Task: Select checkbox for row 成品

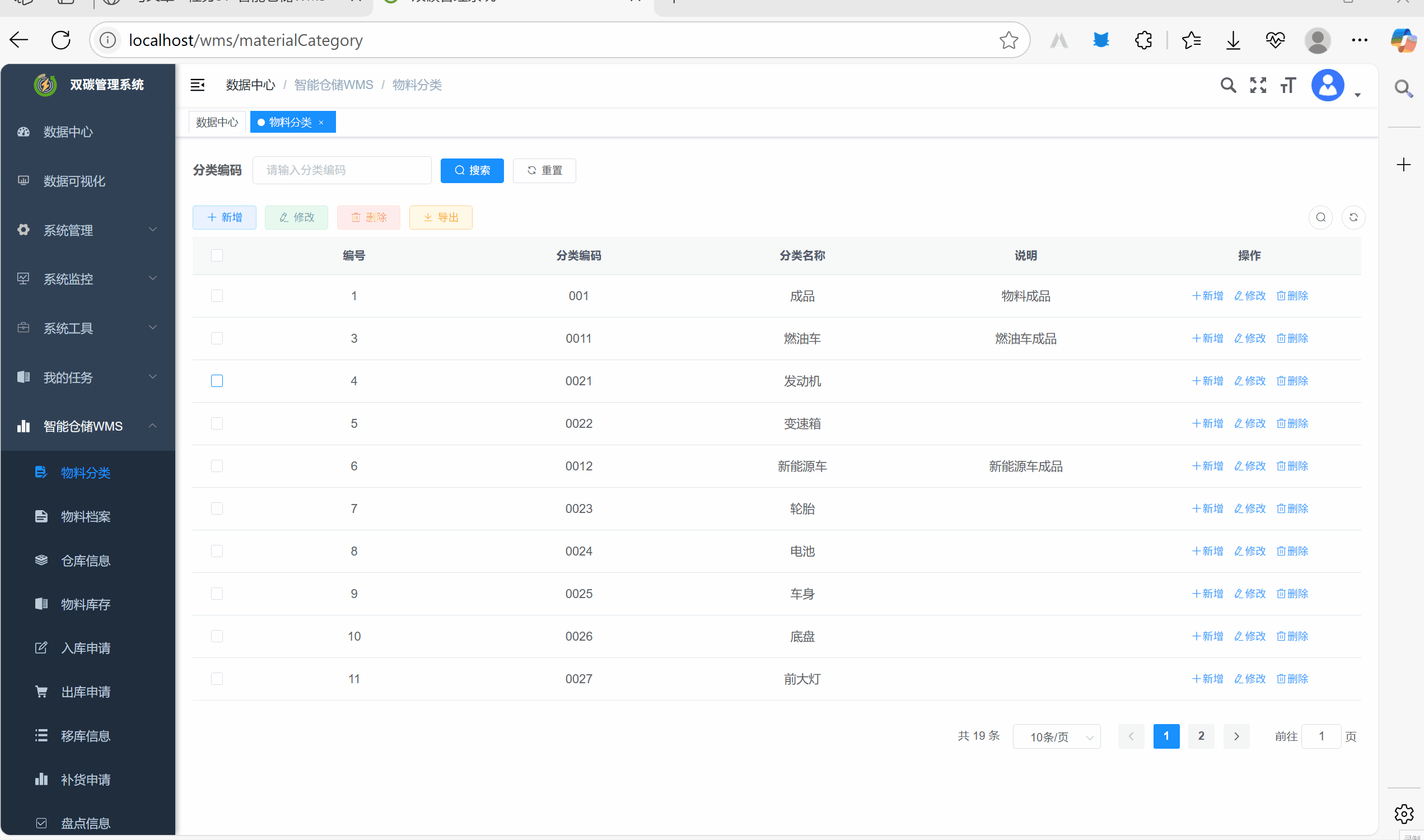Action: click(217, 296)
